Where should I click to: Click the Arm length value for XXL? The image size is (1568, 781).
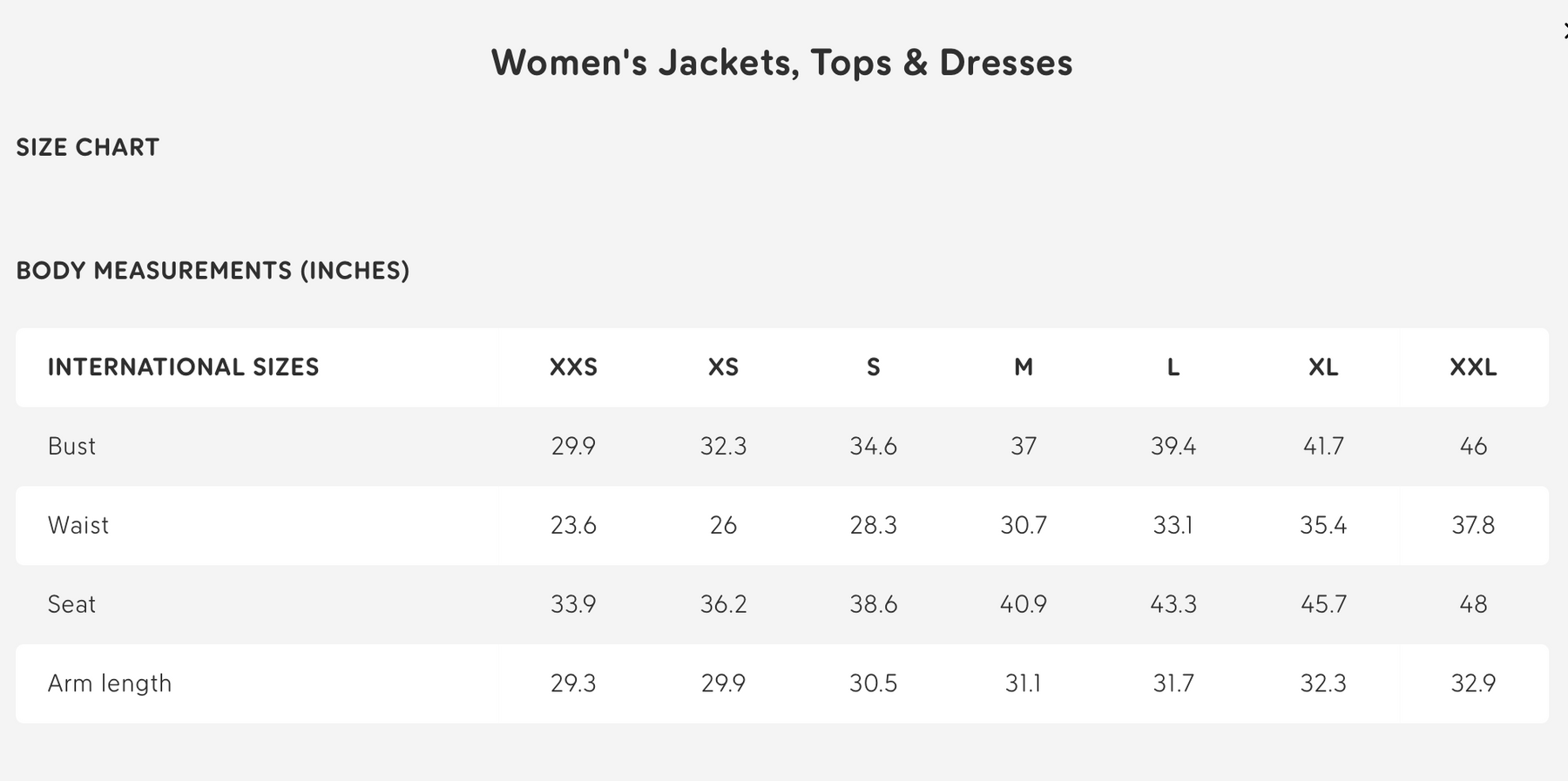click(1473, 683)
